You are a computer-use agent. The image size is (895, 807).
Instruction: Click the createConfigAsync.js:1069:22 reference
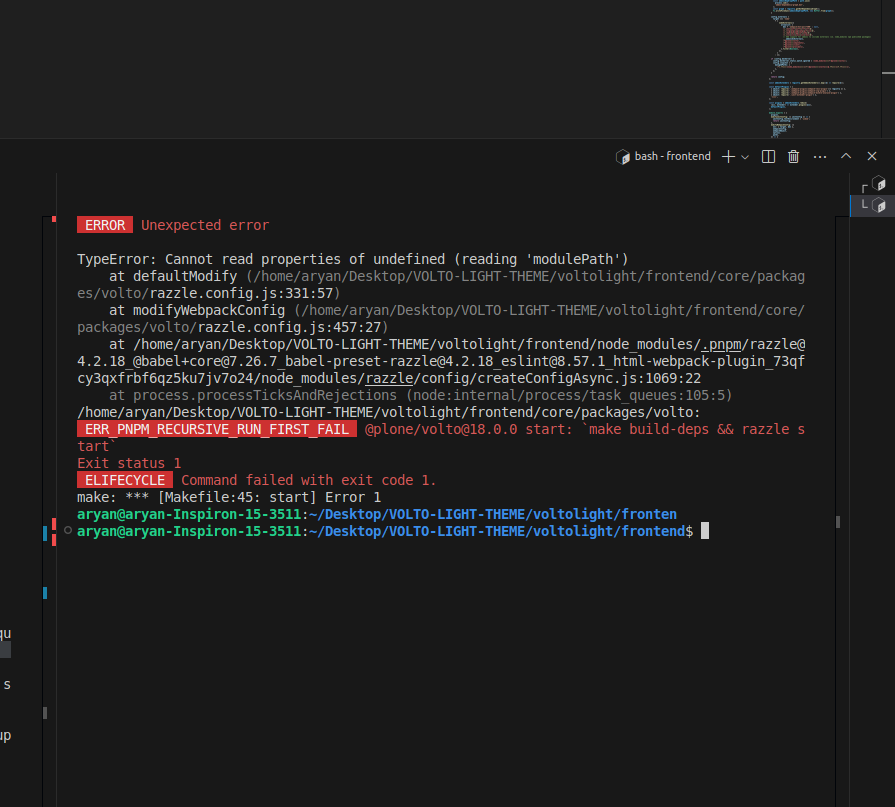tap(589, 378)
